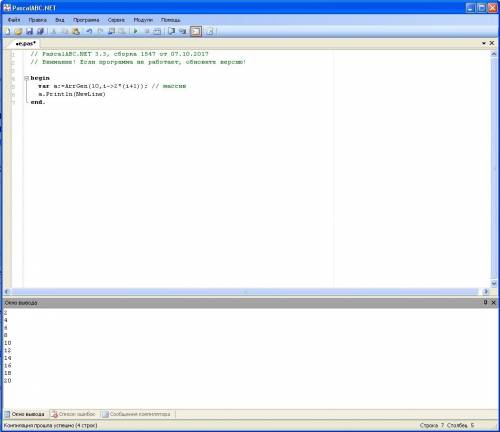Viewport: 500px width, 432px height.
Task: Open the tab list dropdown arrow in editor
Action: tap(484, 43)
